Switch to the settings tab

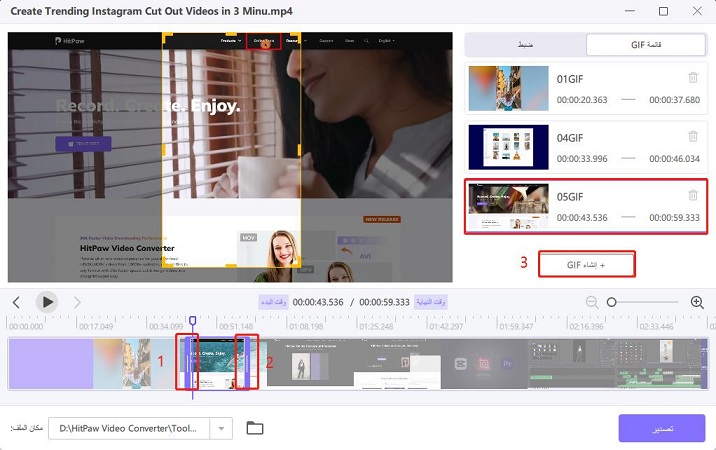(x=526, y=45)
